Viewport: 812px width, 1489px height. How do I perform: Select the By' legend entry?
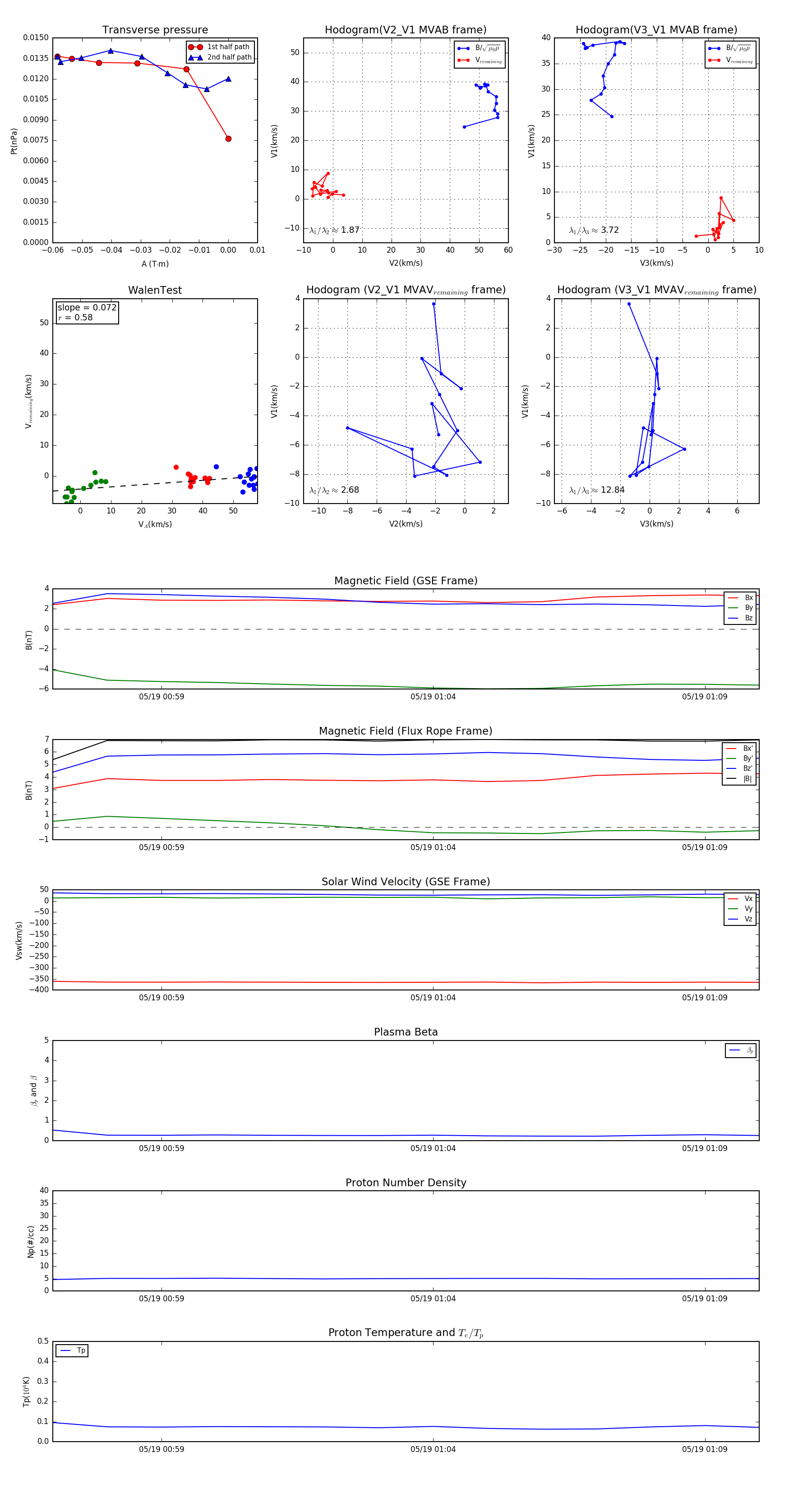tap(739, 758)
